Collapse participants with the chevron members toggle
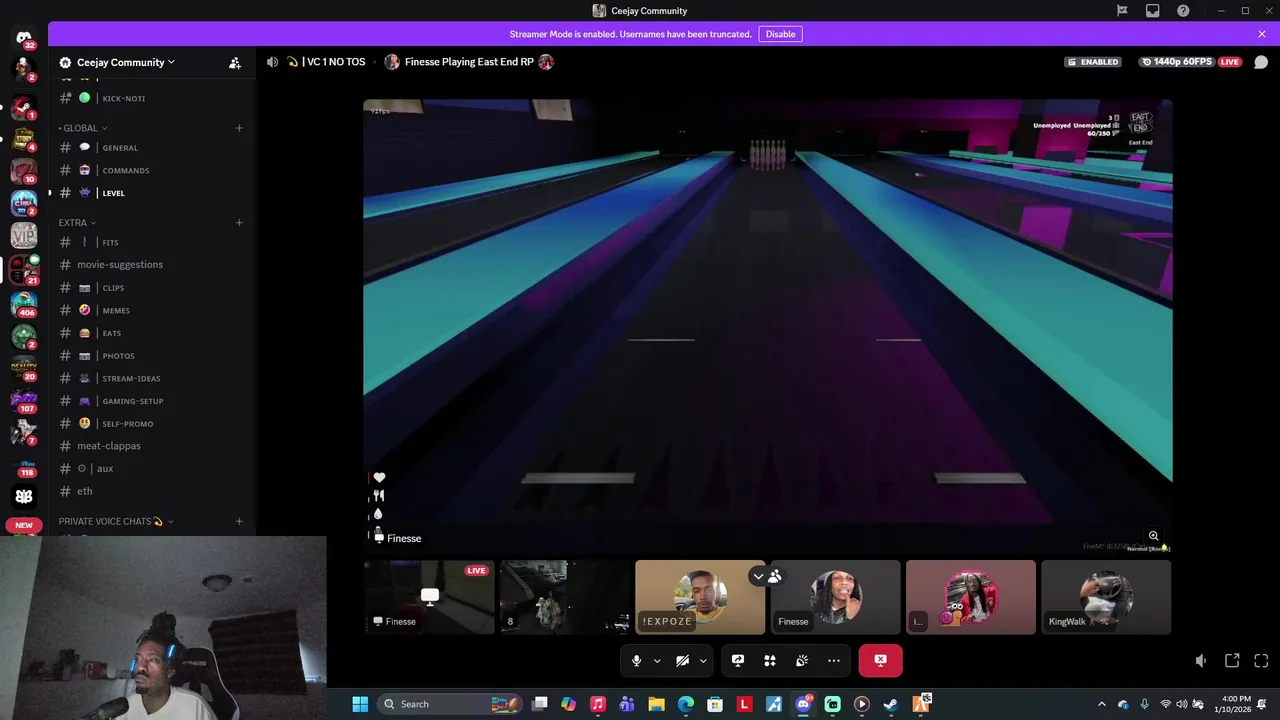 [x=767, y=576]
